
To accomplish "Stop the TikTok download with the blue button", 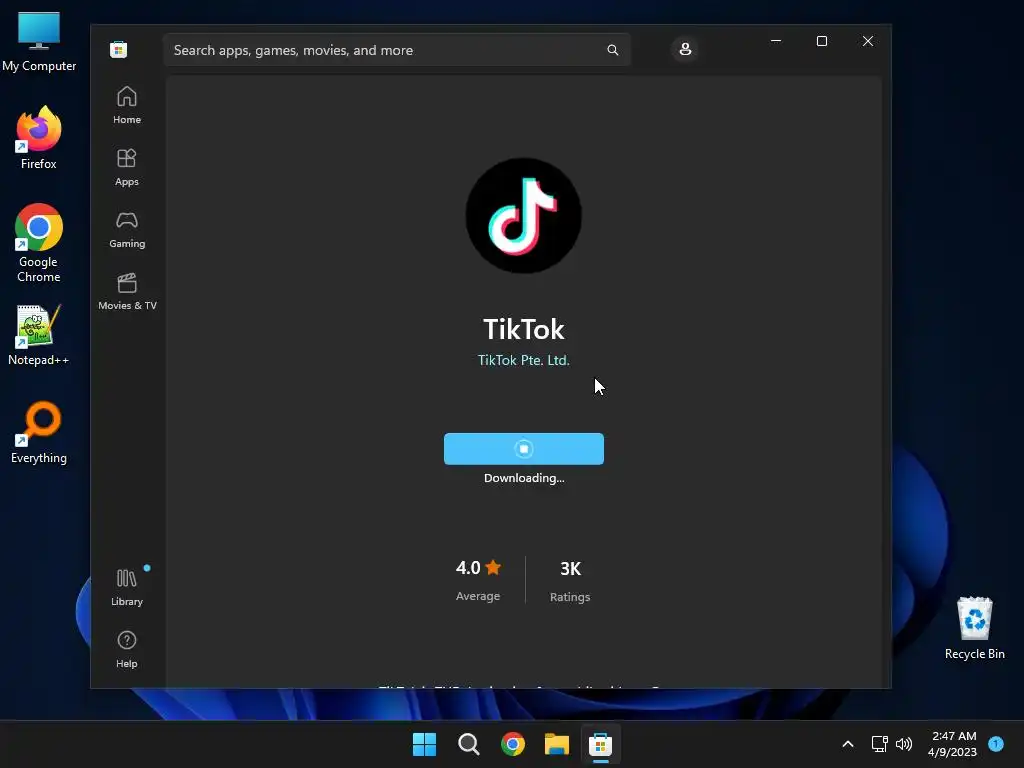I will 524,449.
